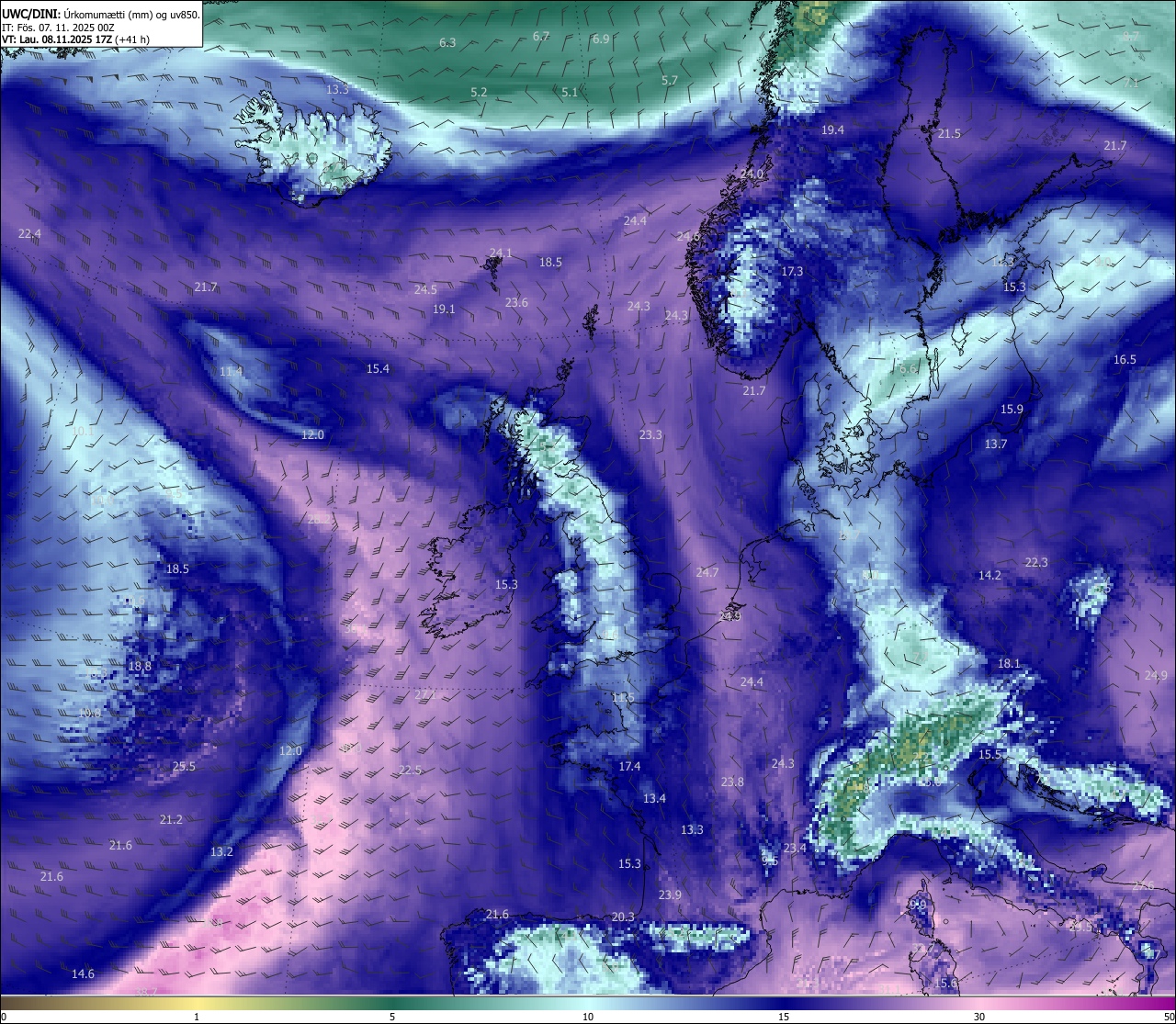Click the 19.1 value label
The width and height of the screenshot is (1176, 1024).
click(x=444, y=309)
